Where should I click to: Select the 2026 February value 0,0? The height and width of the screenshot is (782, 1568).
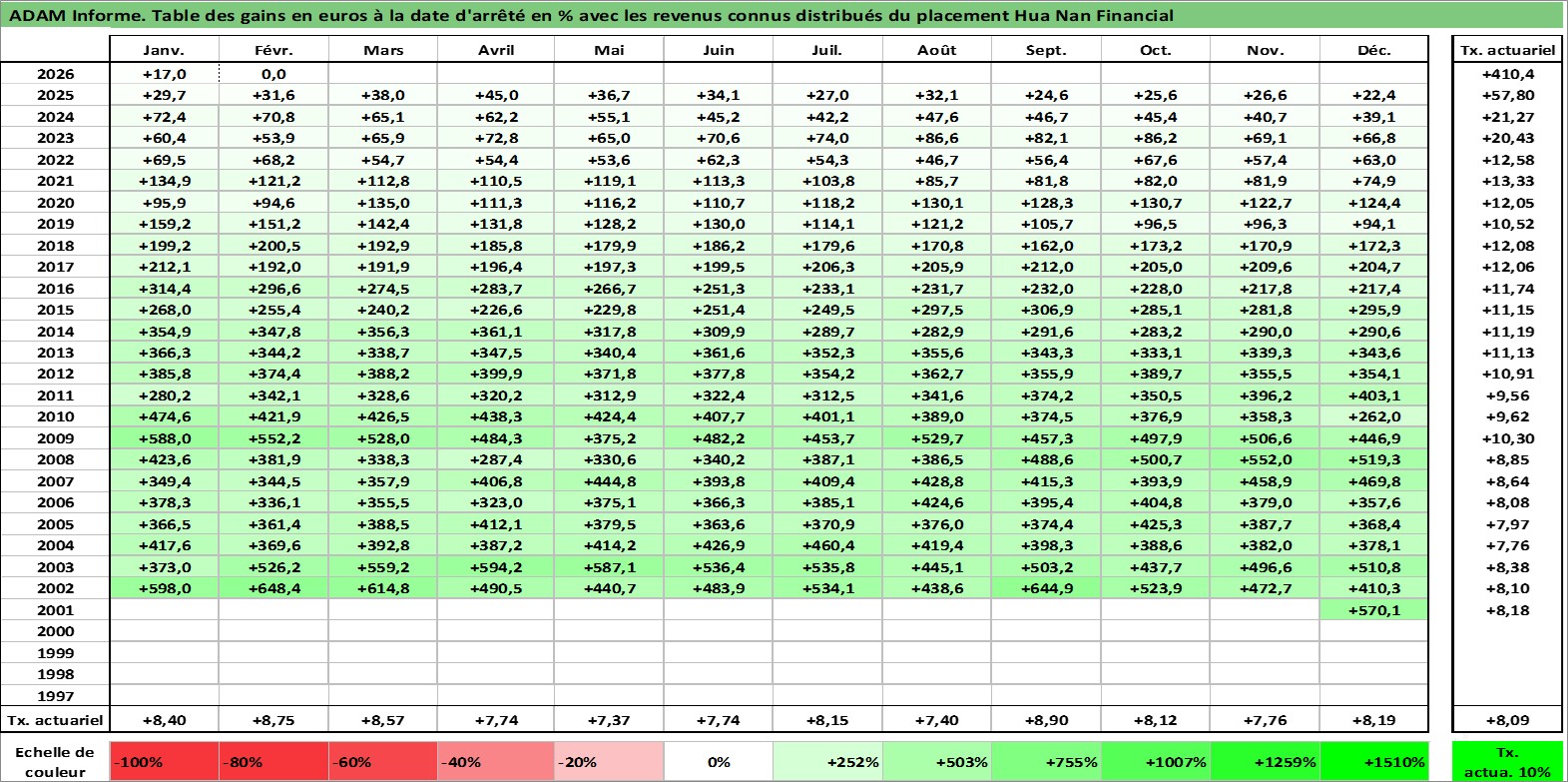[273, 74]
